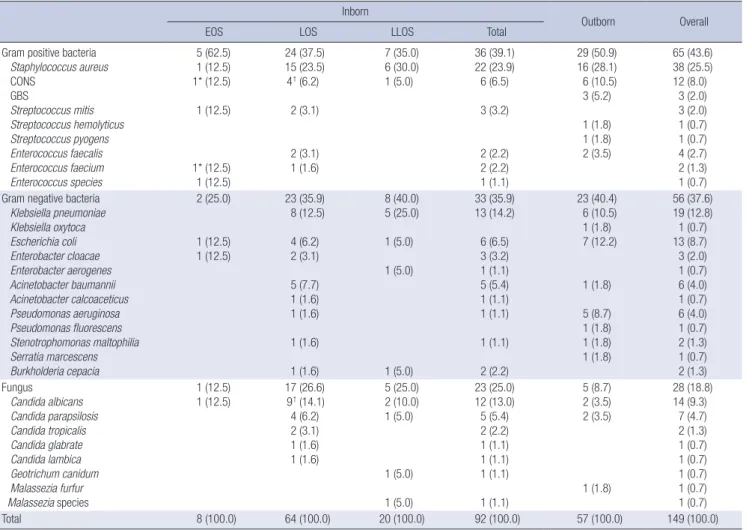Viewport: 752px width, 530px height.
Task: Select 'Candida albicans' row label
Action: [47, 402]
